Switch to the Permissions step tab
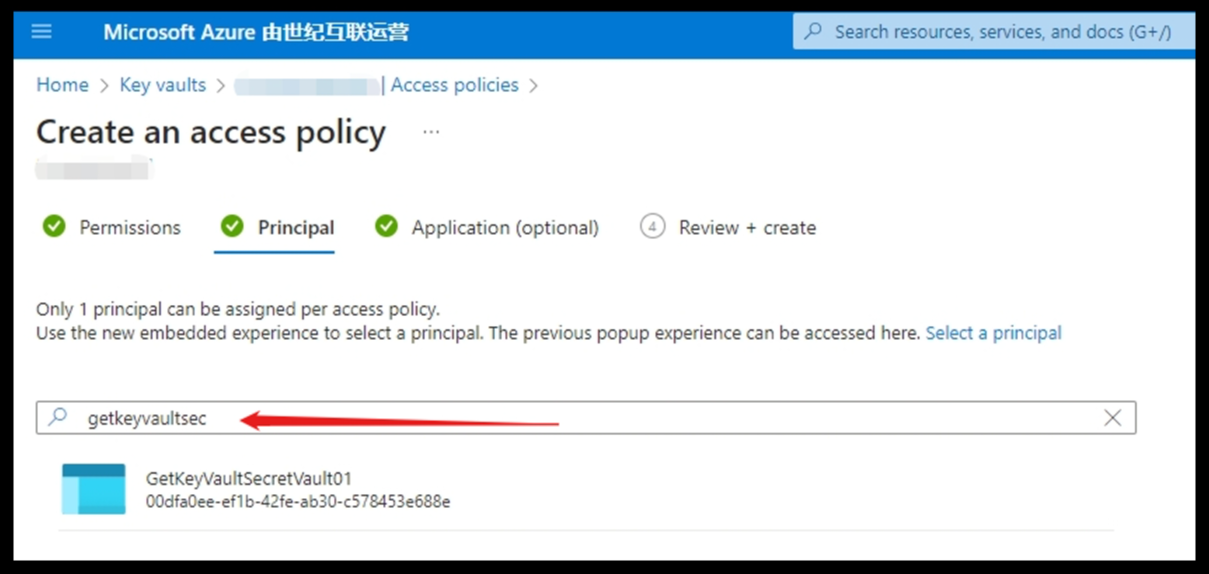Image resolution: width=1209 pixels, height=574 pixels. [x=130, y=228]
